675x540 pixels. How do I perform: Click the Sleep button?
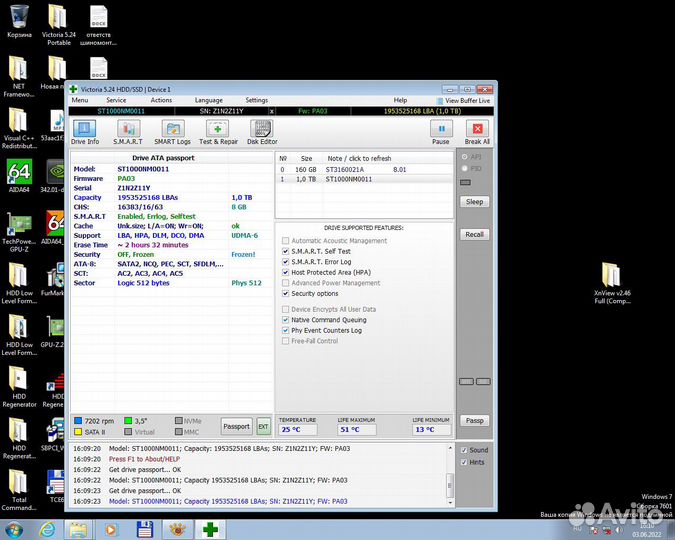click(474, 202)
